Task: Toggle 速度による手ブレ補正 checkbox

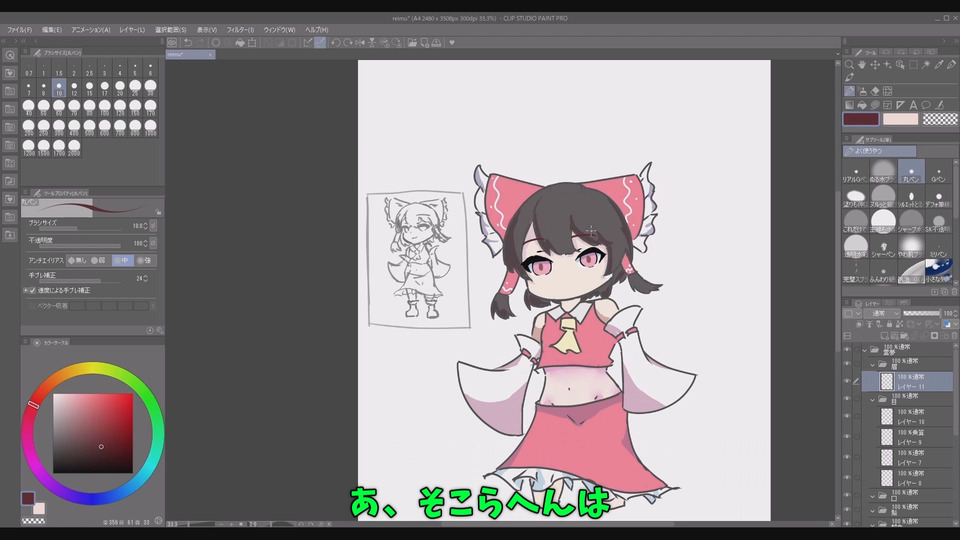Action: coord(32,290)
